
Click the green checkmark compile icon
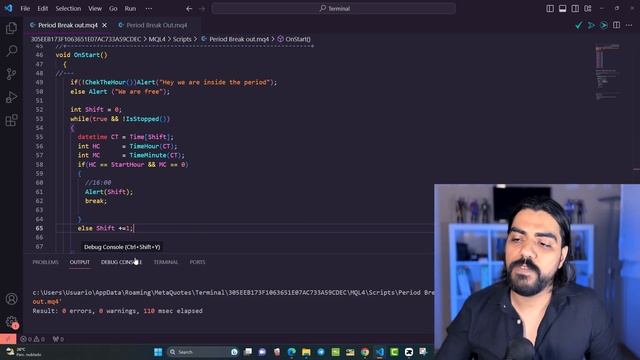[x=578, y=25]
